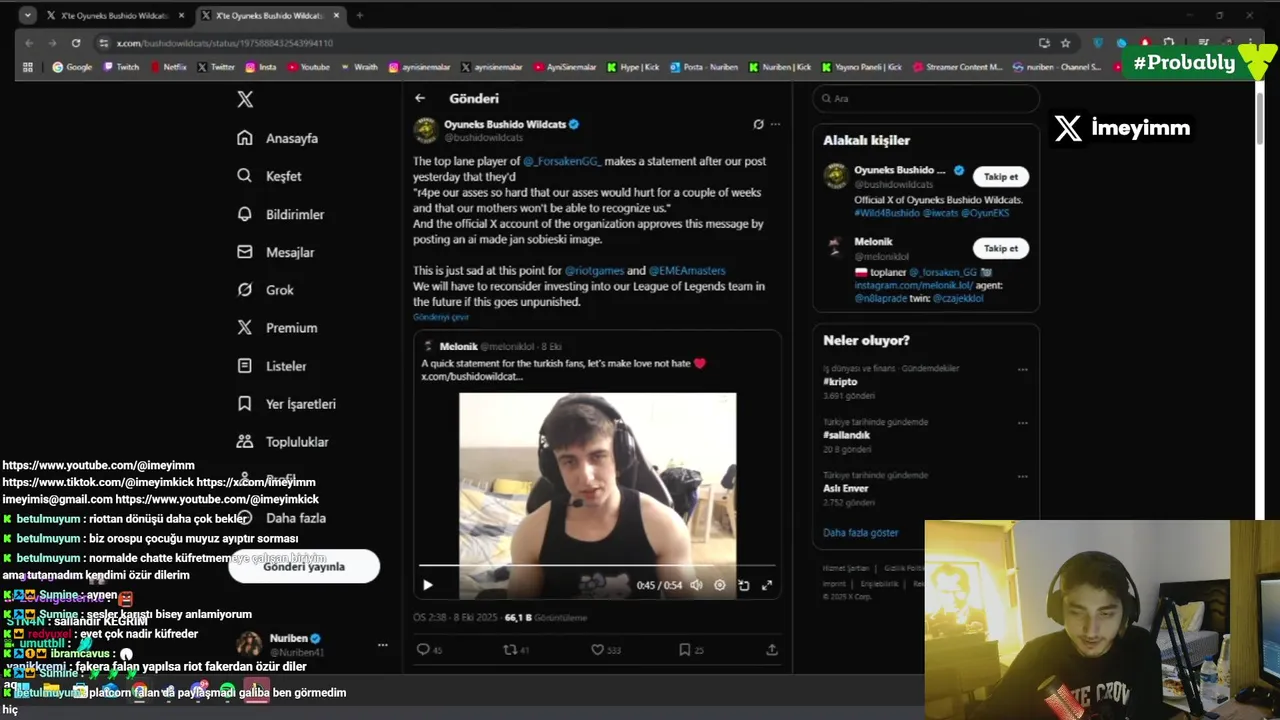Open Keşfet in the X sidebar
Screen dimensions: 1280x720
point(269,176)
